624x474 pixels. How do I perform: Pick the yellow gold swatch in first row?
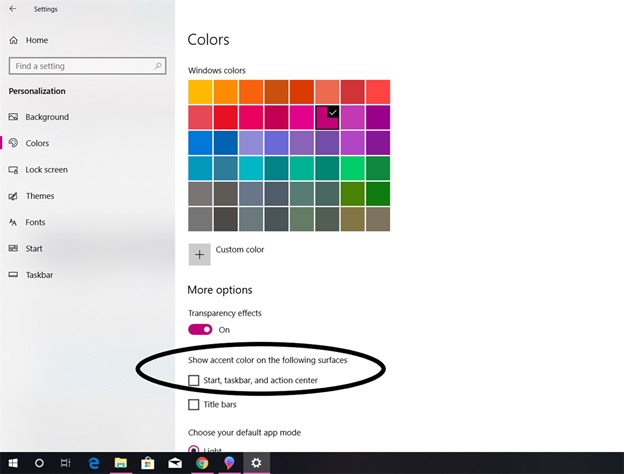[200, 92]
